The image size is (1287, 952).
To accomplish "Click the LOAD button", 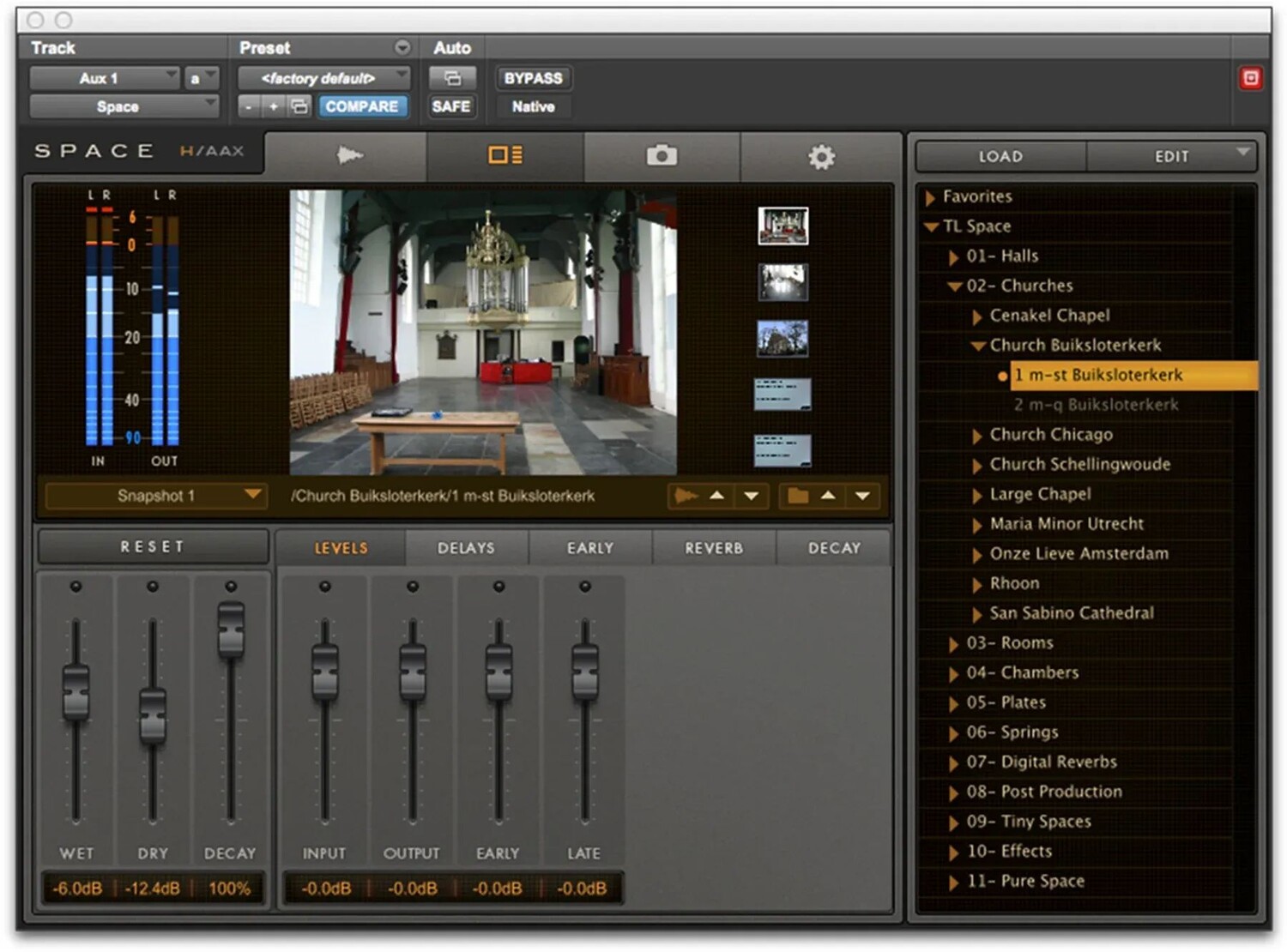I will [x=1000, y=157].
